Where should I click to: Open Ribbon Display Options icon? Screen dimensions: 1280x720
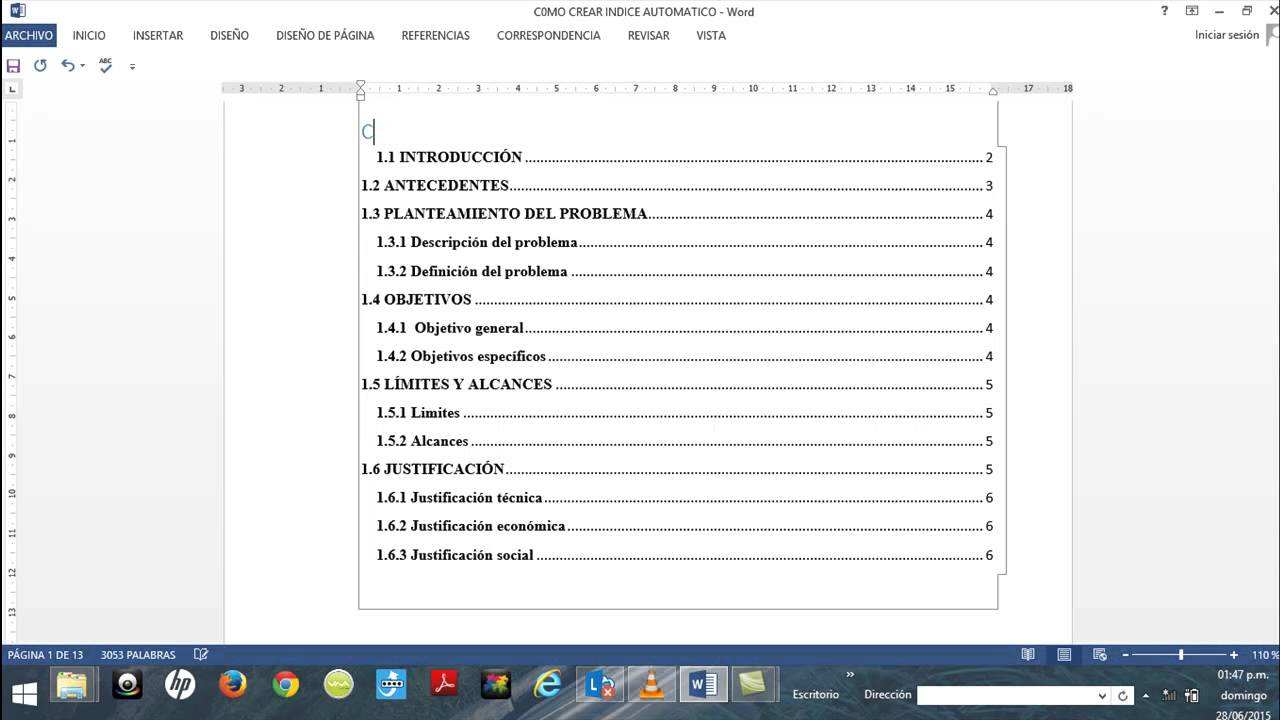click(1192, 11)
